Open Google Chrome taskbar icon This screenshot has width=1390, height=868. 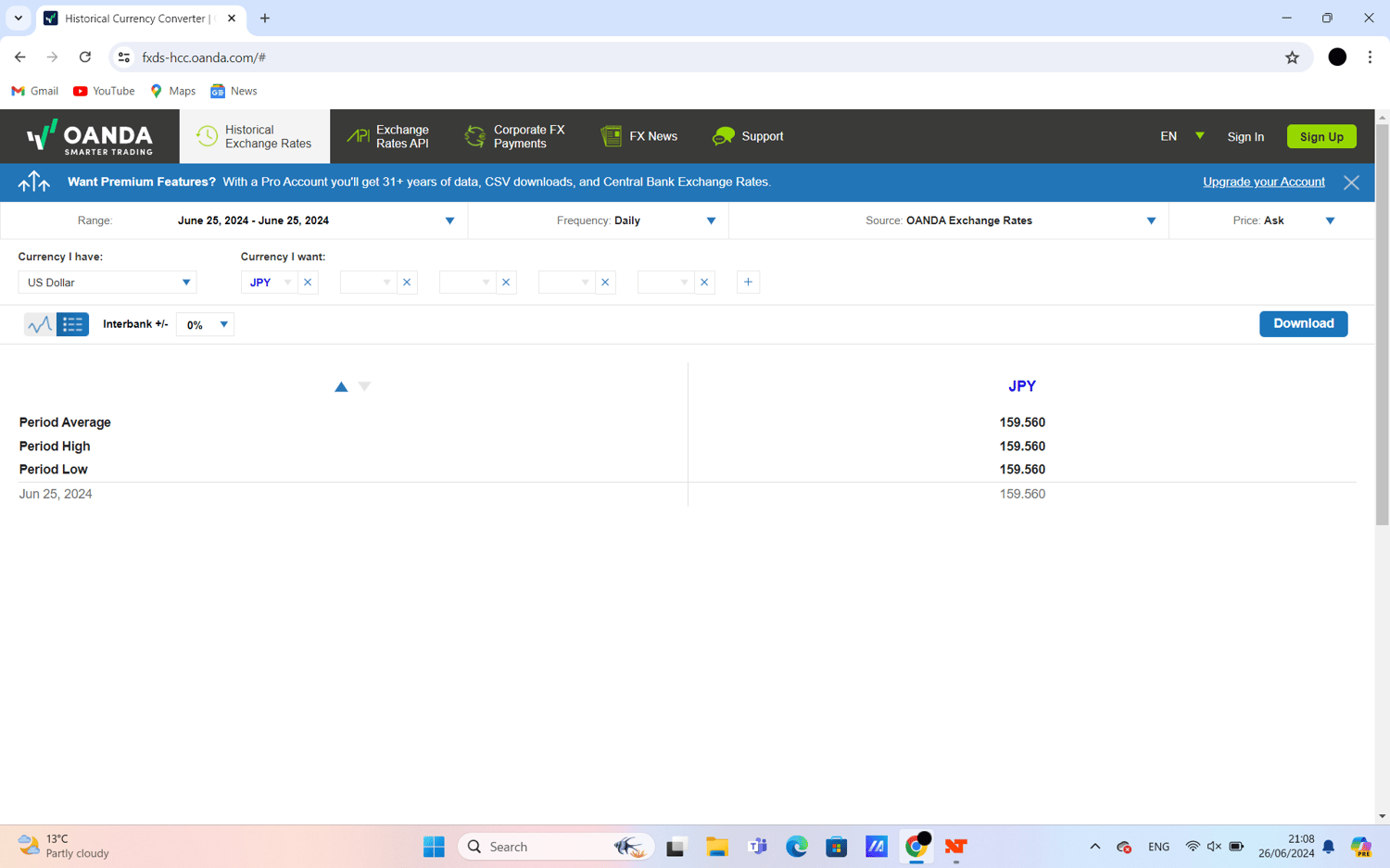[x=916, y=847]
